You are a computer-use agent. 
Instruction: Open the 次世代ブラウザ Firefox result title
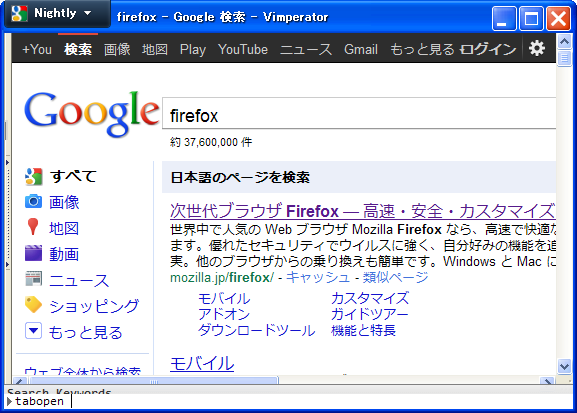tap(362, 211)
